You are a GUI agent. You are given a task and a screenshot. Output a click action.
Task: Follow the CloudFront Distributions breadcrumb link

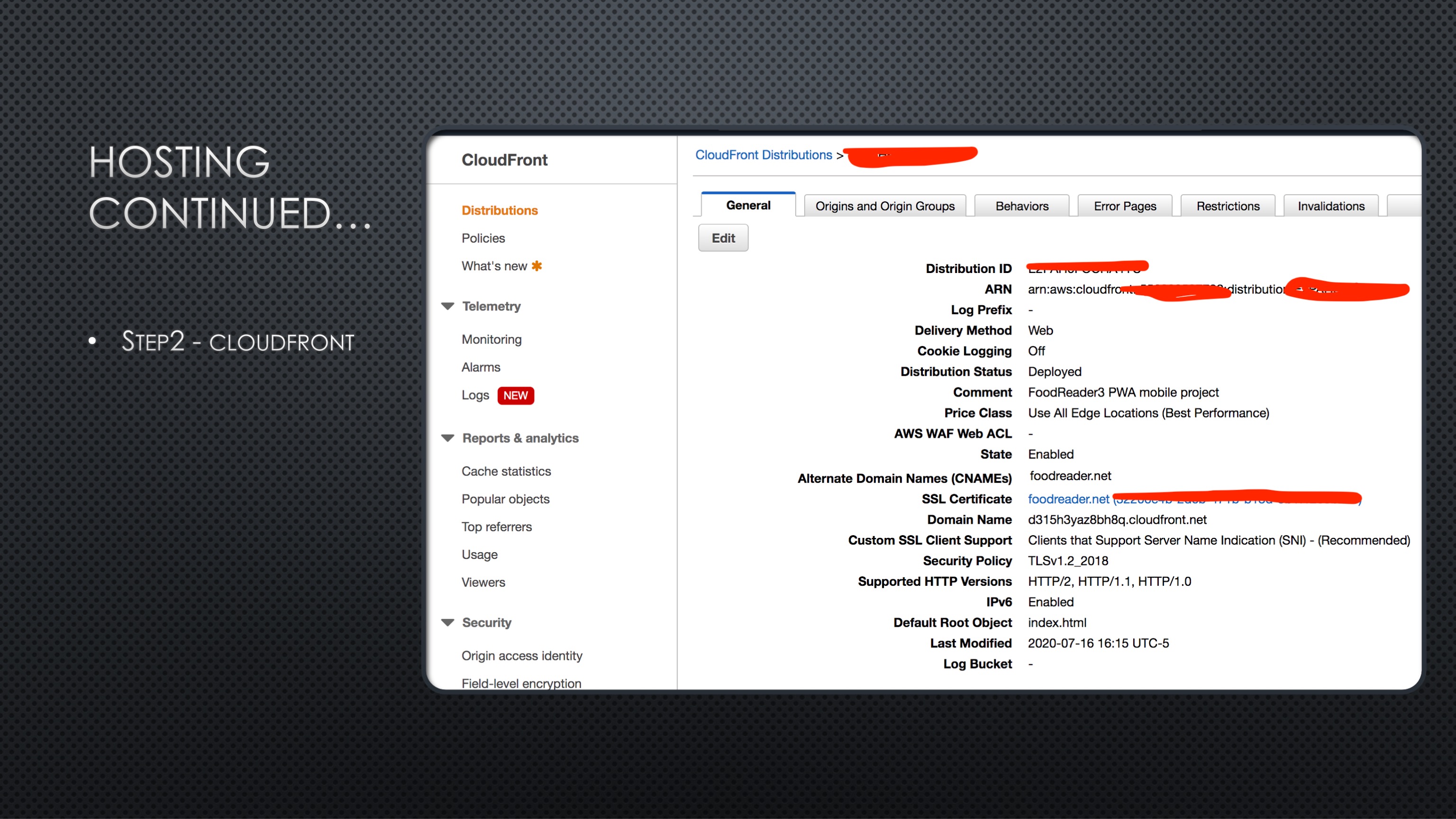tap(763, 155)
